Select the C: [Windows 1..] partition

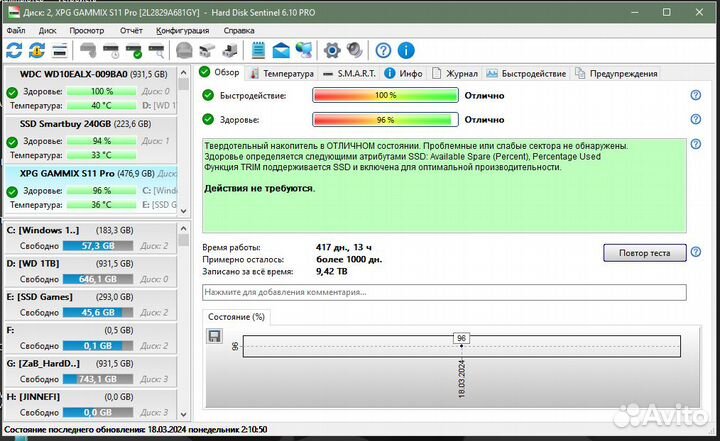90,238
